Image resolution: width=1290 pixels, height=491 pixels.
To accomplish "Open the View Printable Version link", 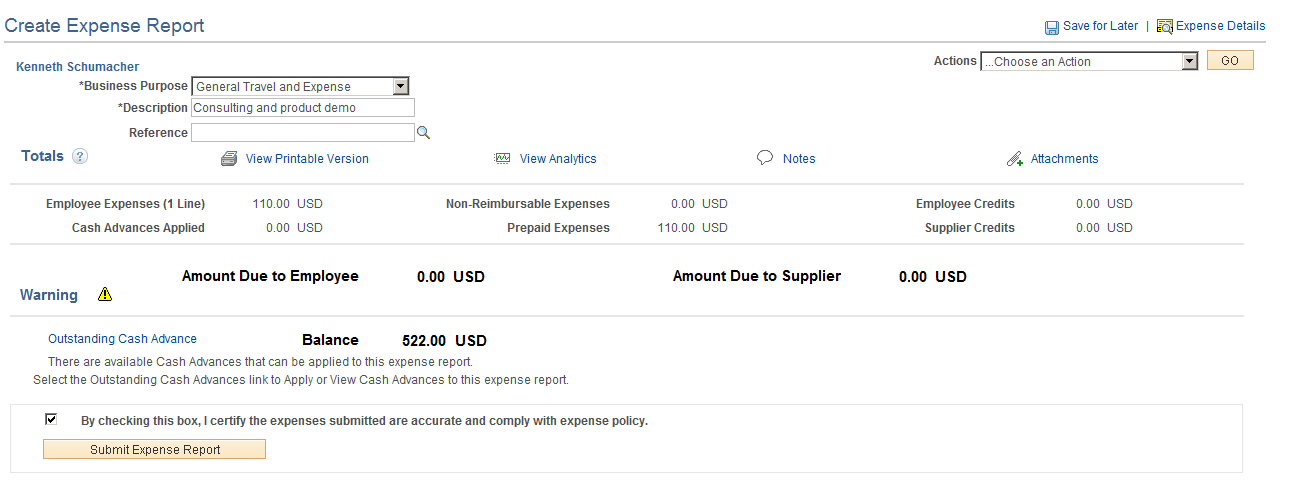I will [x=307, y=159].
